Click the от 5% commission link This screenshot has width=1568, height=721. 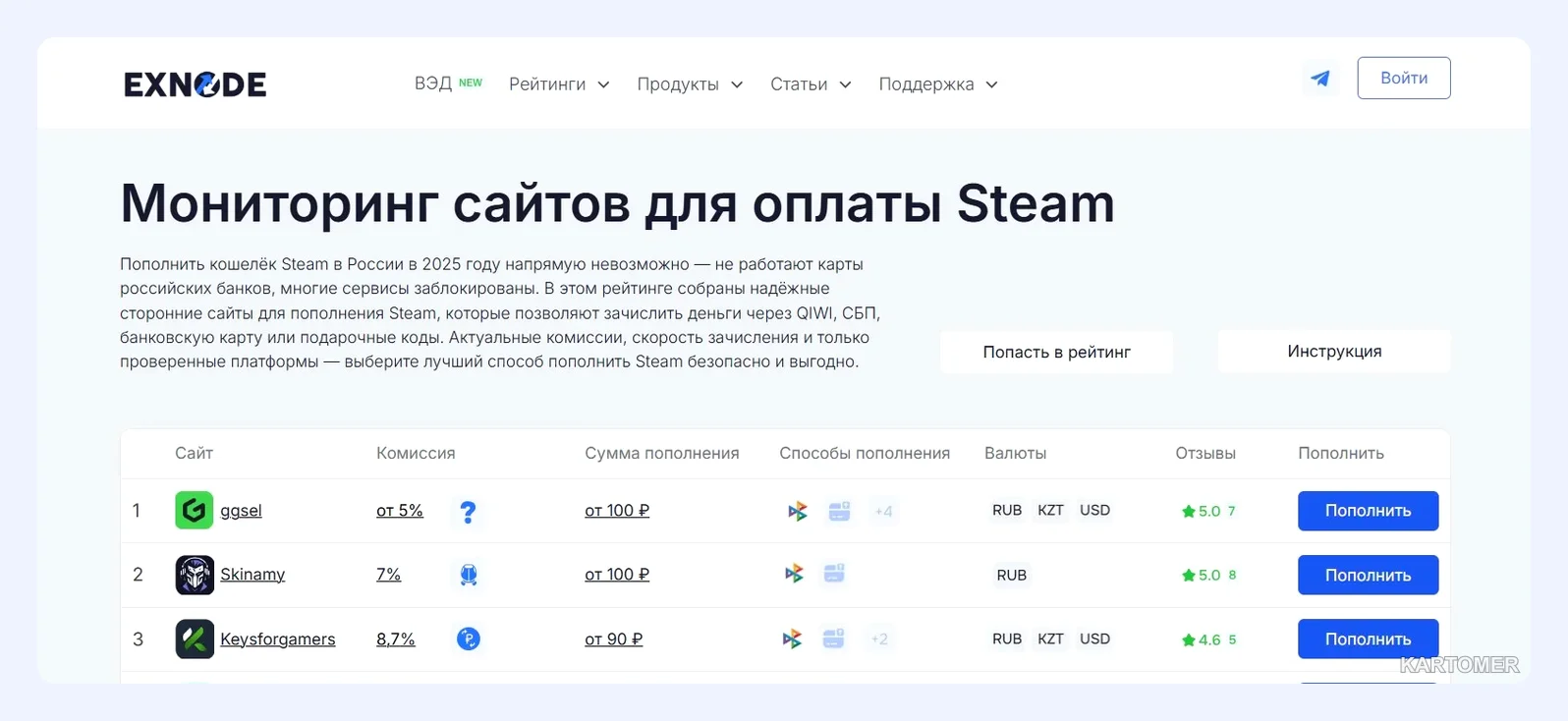[x=400, y=511]
